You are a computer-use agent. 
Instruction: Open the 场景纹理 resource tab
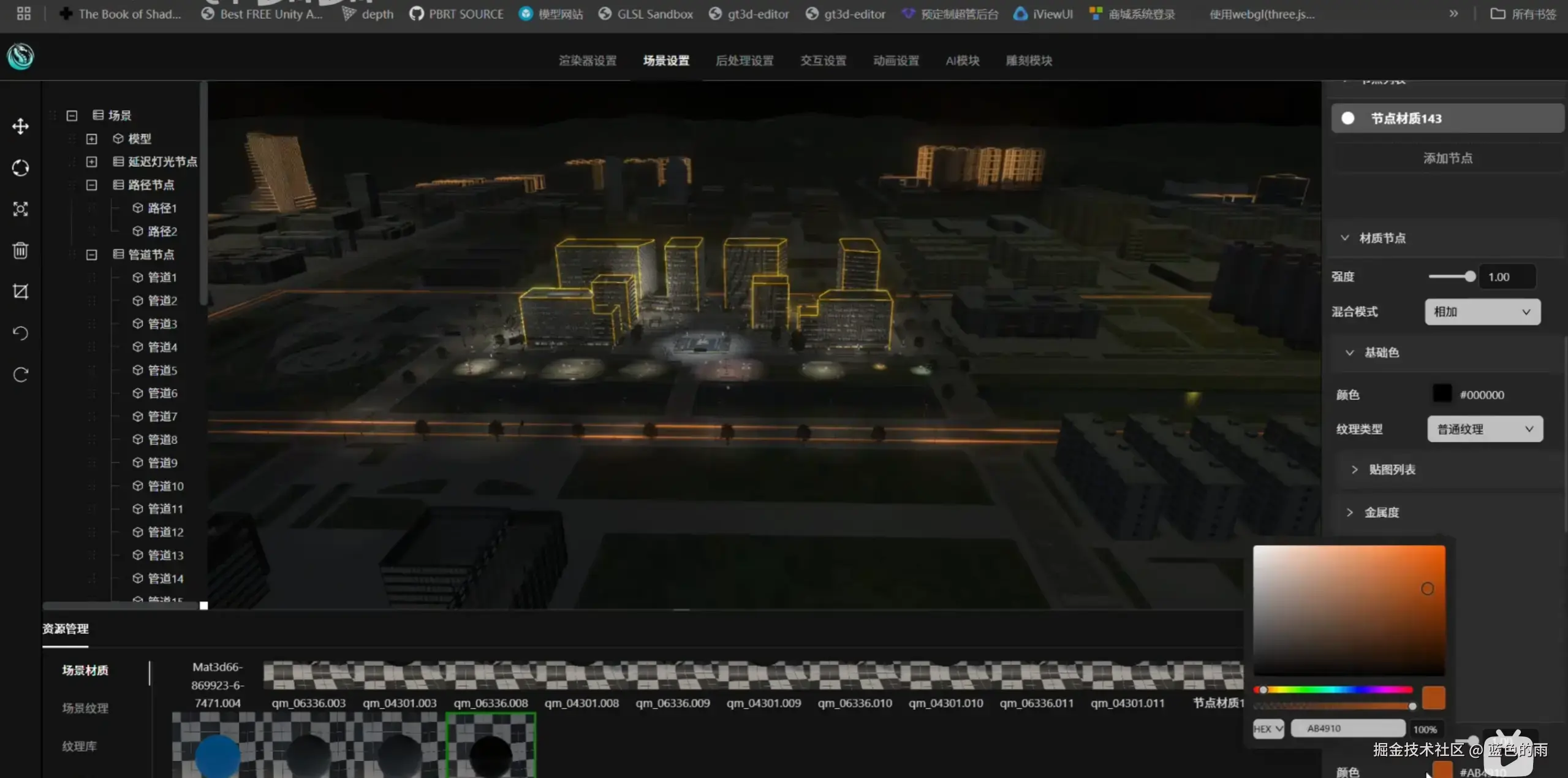pos(85,708)
